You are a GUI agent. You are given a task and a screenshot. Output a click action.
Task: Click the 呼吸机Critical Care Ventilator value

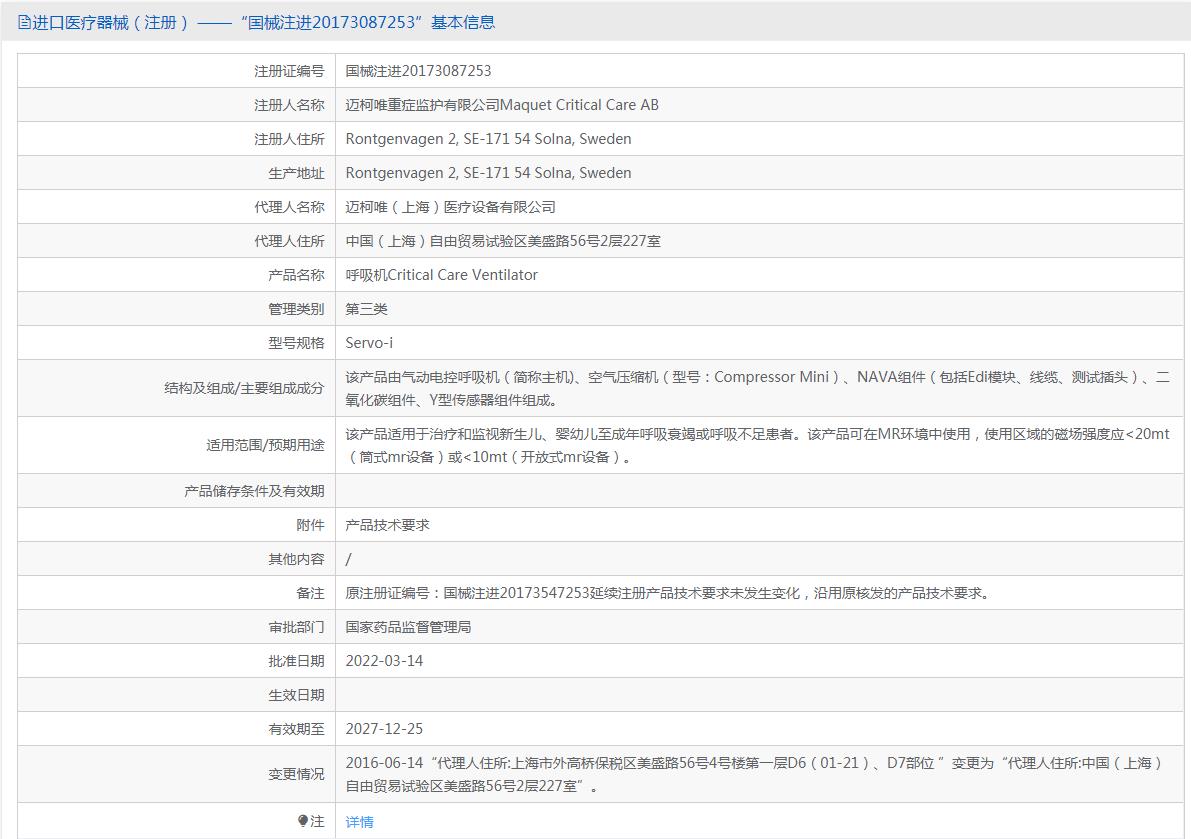441,275
